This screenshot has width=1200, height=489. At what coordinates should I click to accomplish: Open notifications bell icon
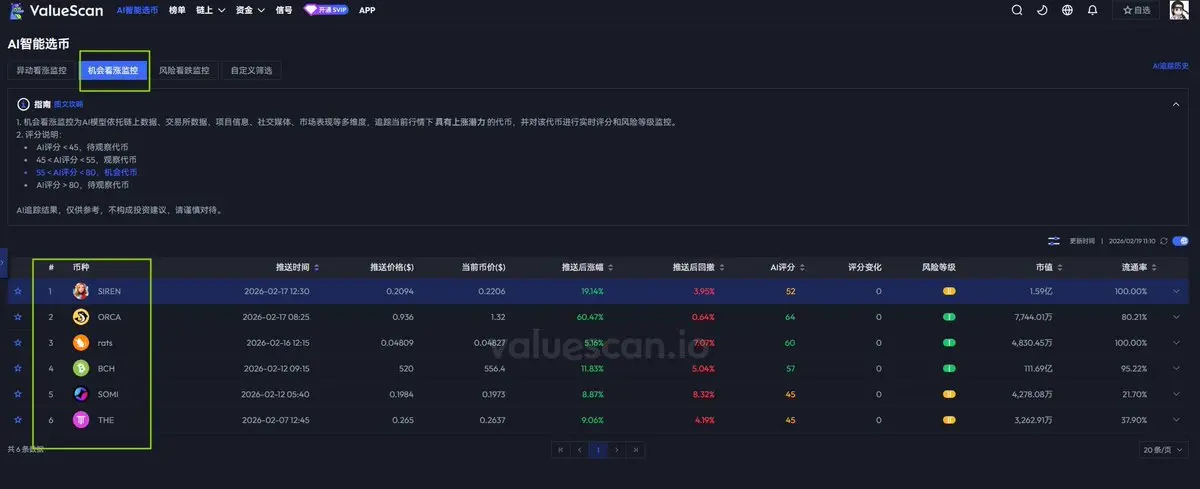click(1092, 10)
